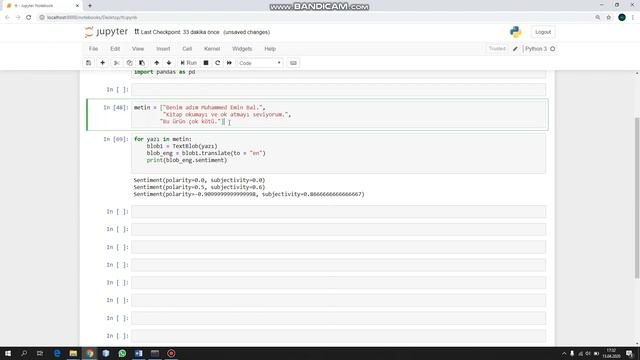This screenshot has width=640, height=360.
Task: Open the Help menu
Action: click(x=270, y=49)
